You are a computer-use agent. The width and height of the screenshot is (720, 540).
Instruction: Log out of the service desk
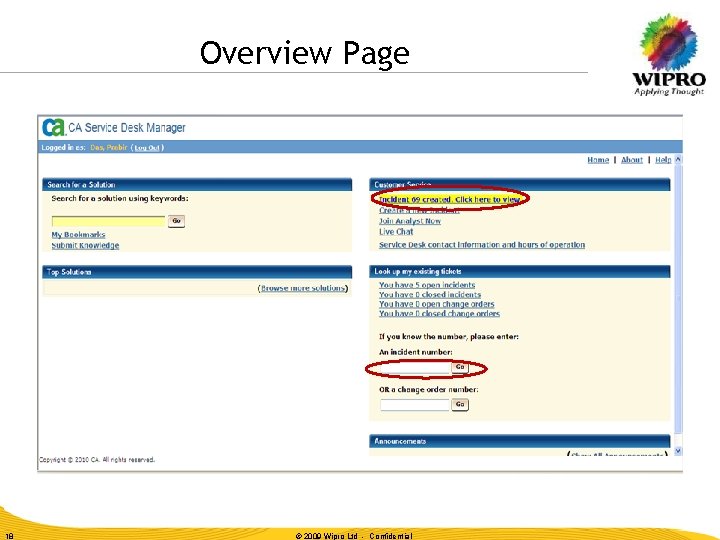(146, 147)
